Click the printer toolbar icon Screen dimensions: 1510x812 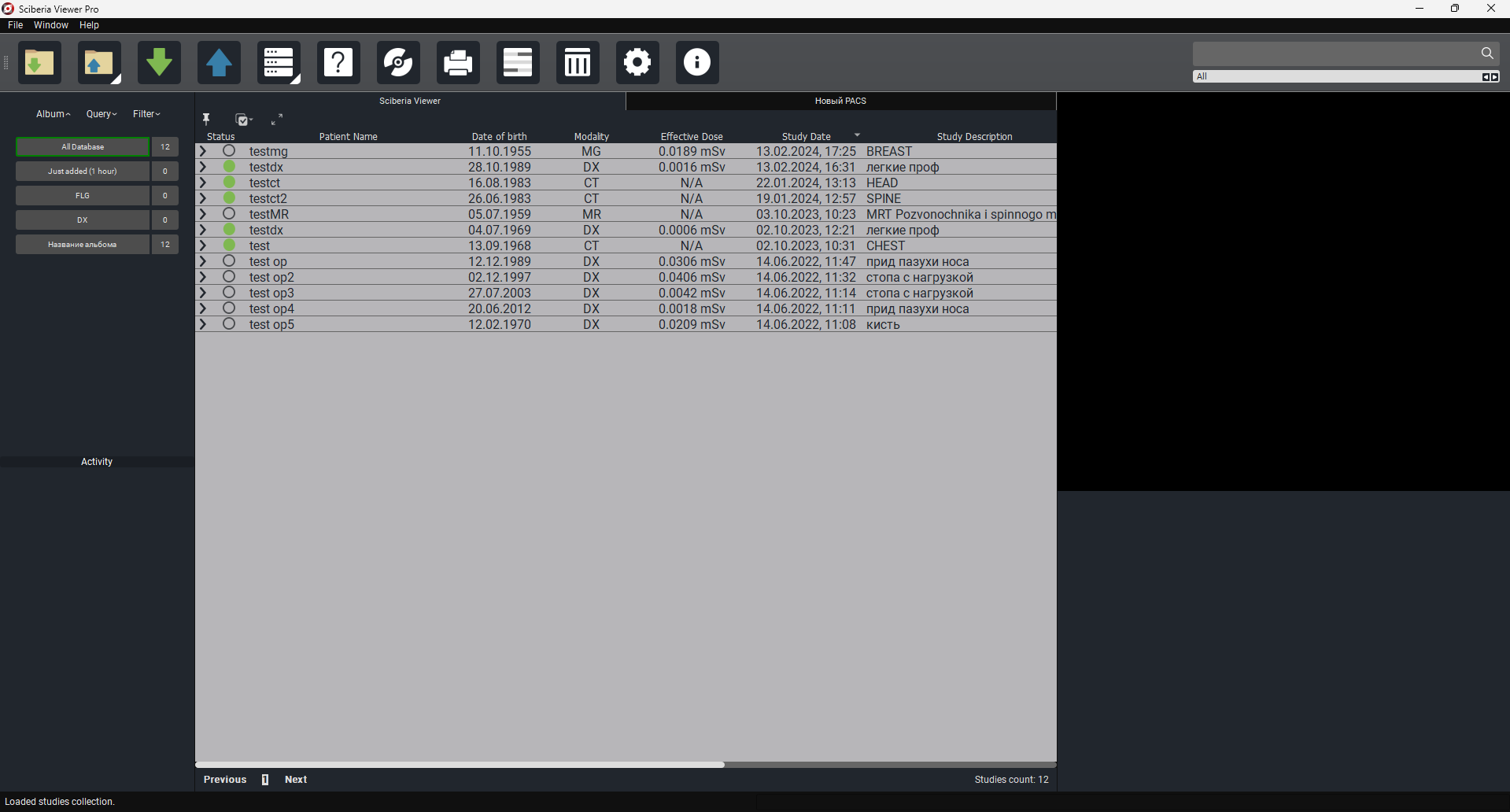pyautogui.click(x=458, y=62)
